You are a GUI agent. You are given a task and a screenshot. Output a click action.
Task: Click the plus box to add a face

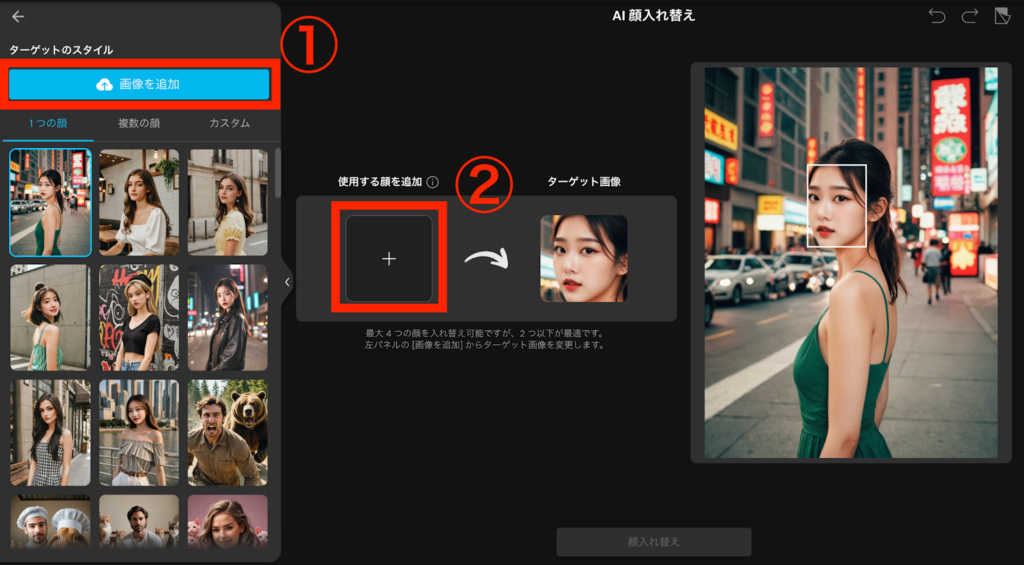coord(389,259)
